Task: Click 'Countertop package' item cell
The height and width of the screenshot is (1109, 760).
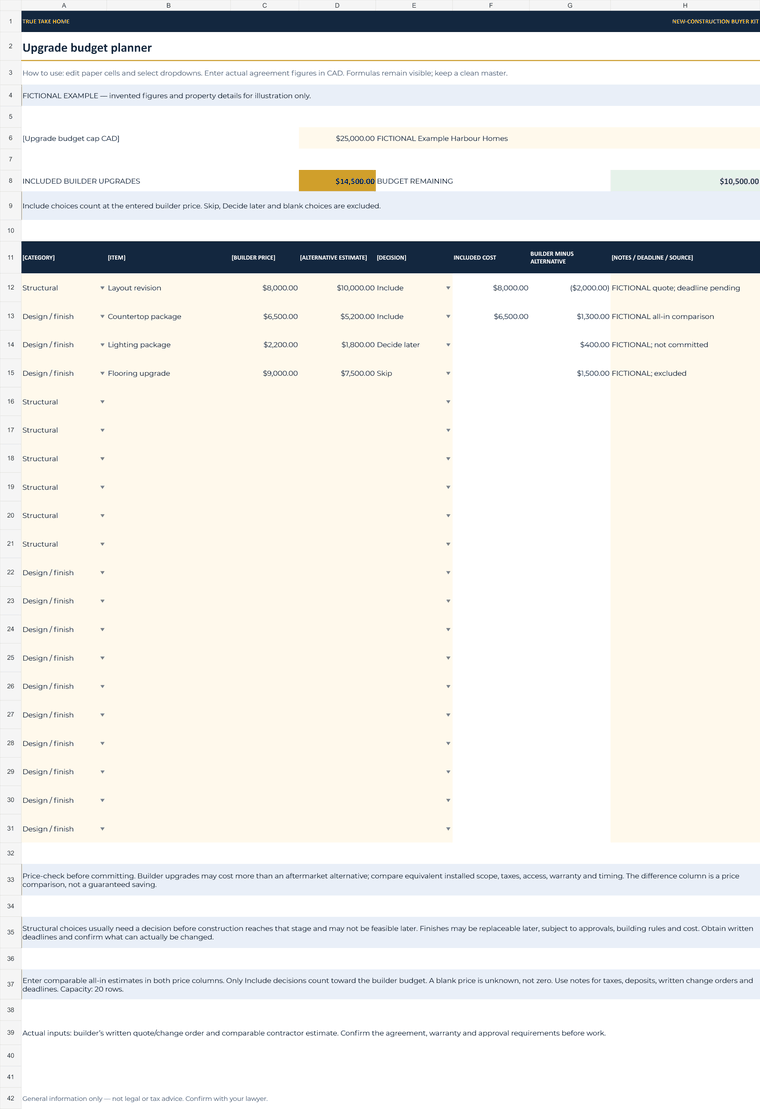Action: pos(168,316)
